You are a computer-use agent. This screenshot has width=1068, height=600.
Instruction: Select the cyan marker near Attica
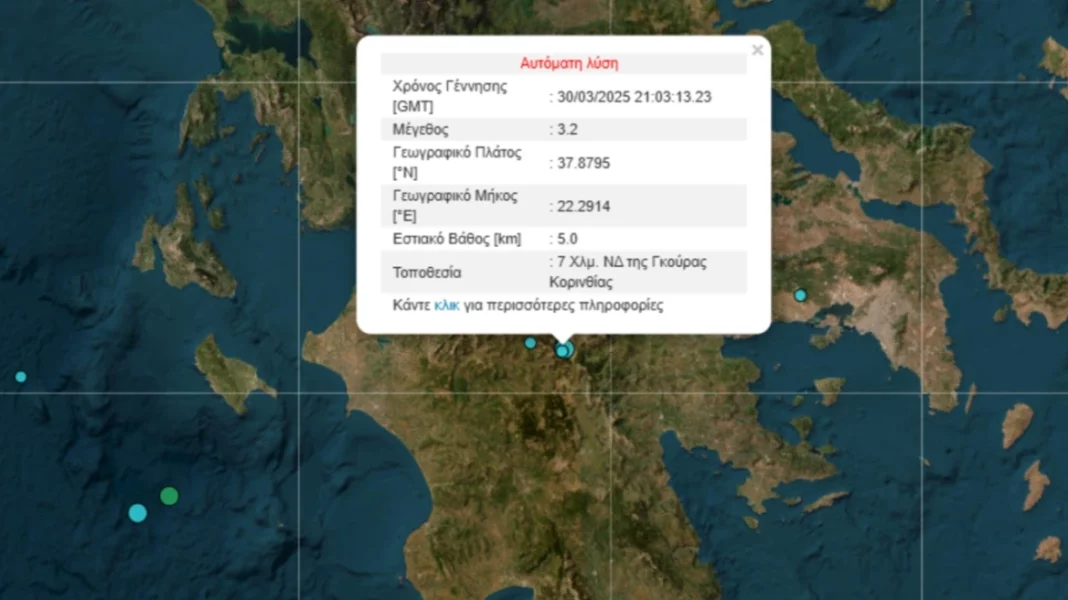tap(800, 296)
